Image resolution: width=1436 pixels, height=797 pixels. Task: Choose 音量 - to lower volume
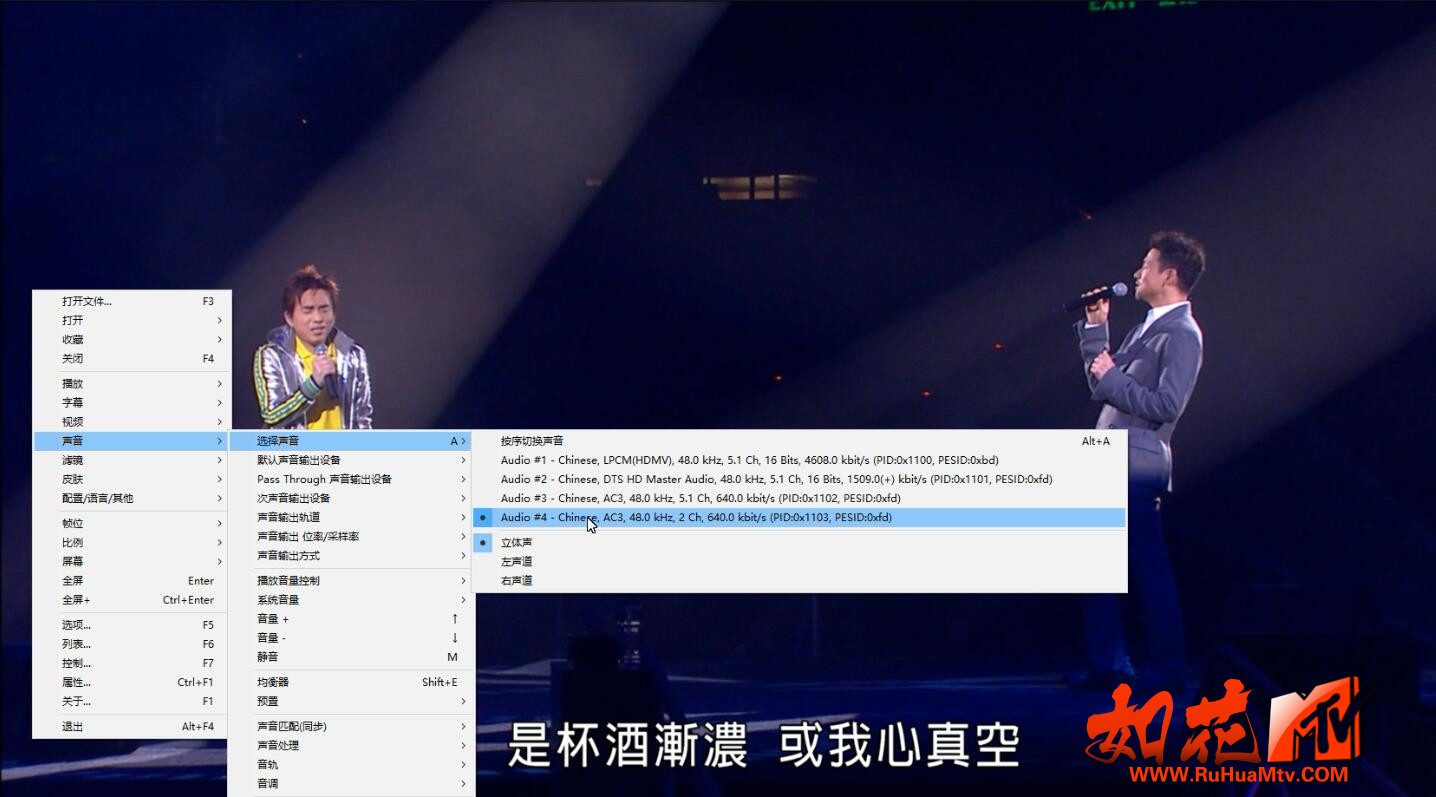351,638
